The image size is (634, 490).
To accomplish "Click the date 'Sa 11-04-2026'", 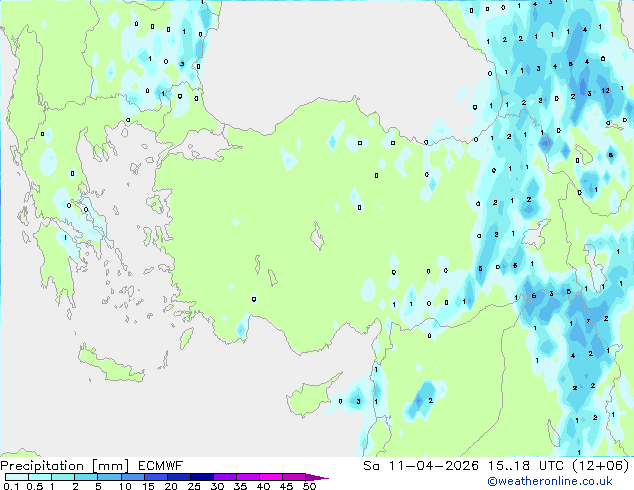I will tap(421, 466).
